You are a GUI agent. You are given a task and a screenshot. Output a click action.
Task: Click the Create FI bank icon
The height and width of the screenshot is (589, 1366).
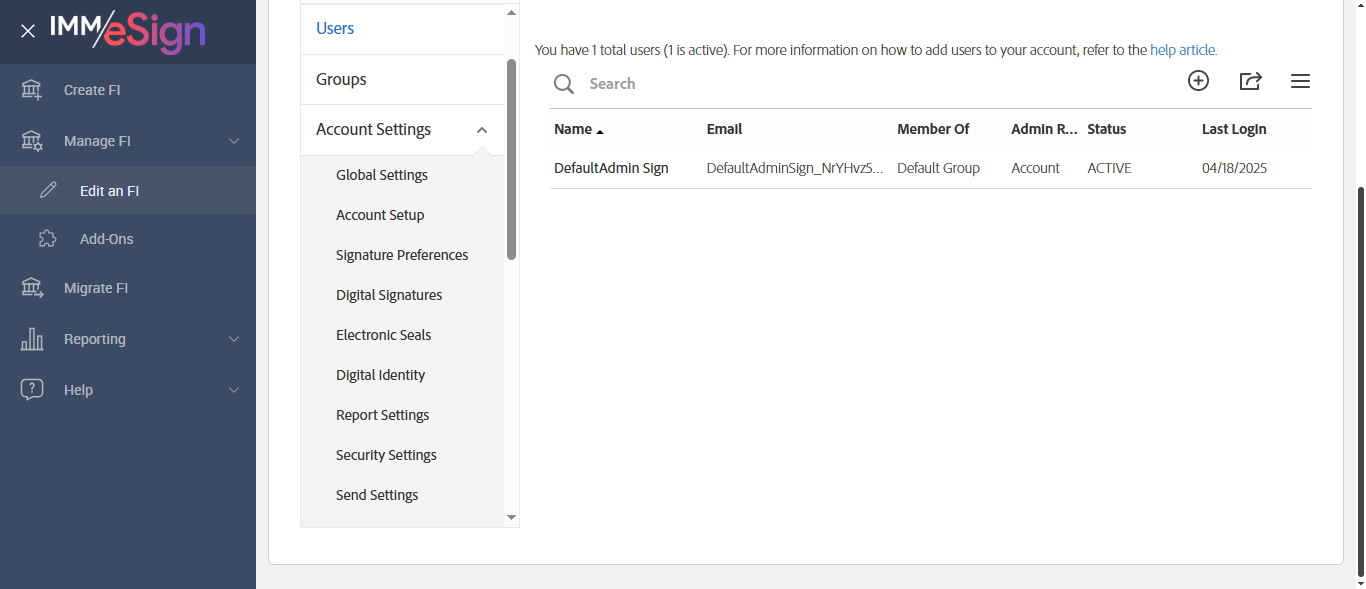(32, 90)
